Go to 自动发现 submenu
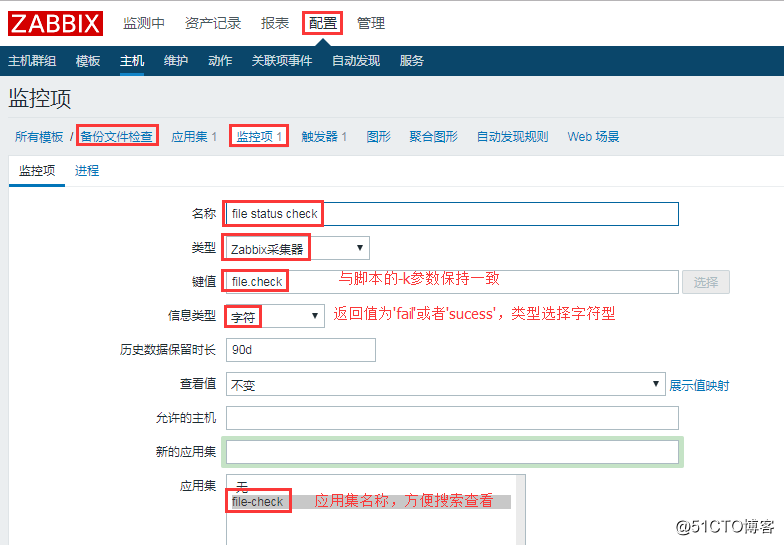Screen dimensions: 784x545 (x=356, y=61)
